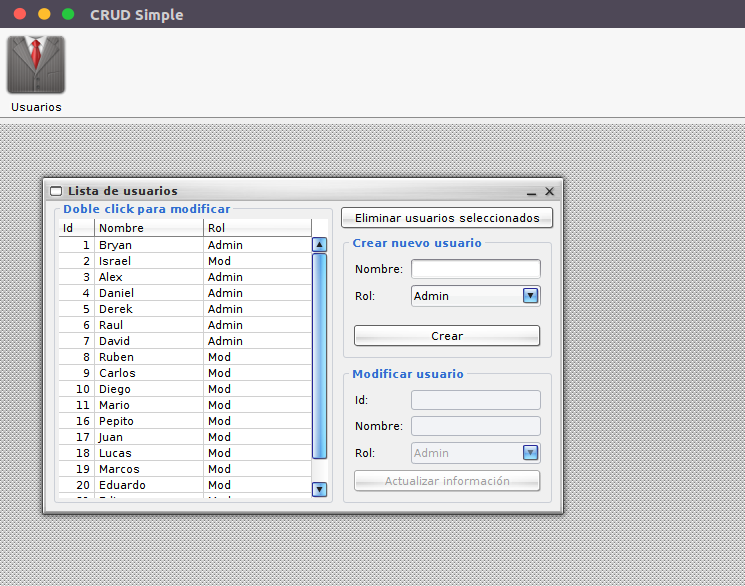Image resolution: width=745 pixels, height=586 pixels.
Task: Click the vertical scrollbar thumb of the user table
Action: click(319, 356)
